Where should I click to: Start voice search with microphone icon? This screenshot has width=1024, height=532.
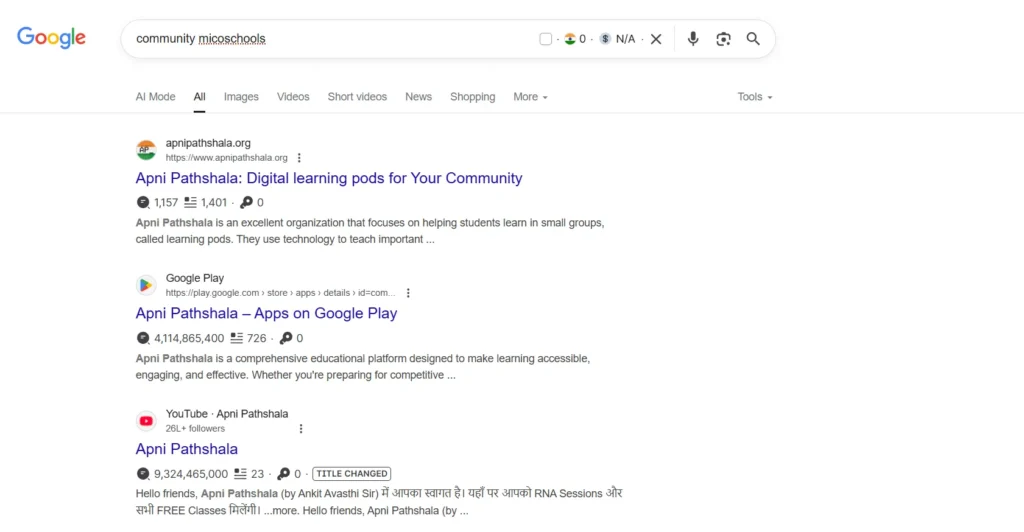pos(693,39)
